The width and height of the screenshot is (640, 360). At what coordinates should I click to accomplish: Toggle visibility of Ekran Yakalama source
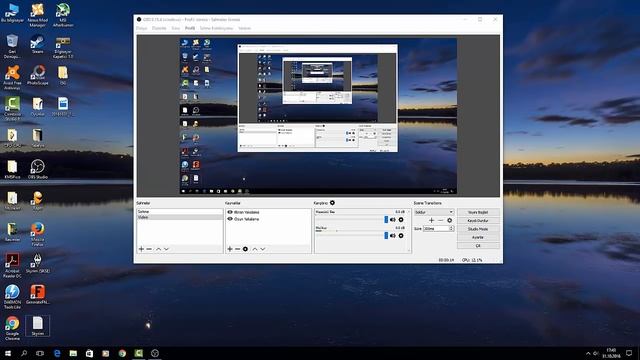click(230, 212)
